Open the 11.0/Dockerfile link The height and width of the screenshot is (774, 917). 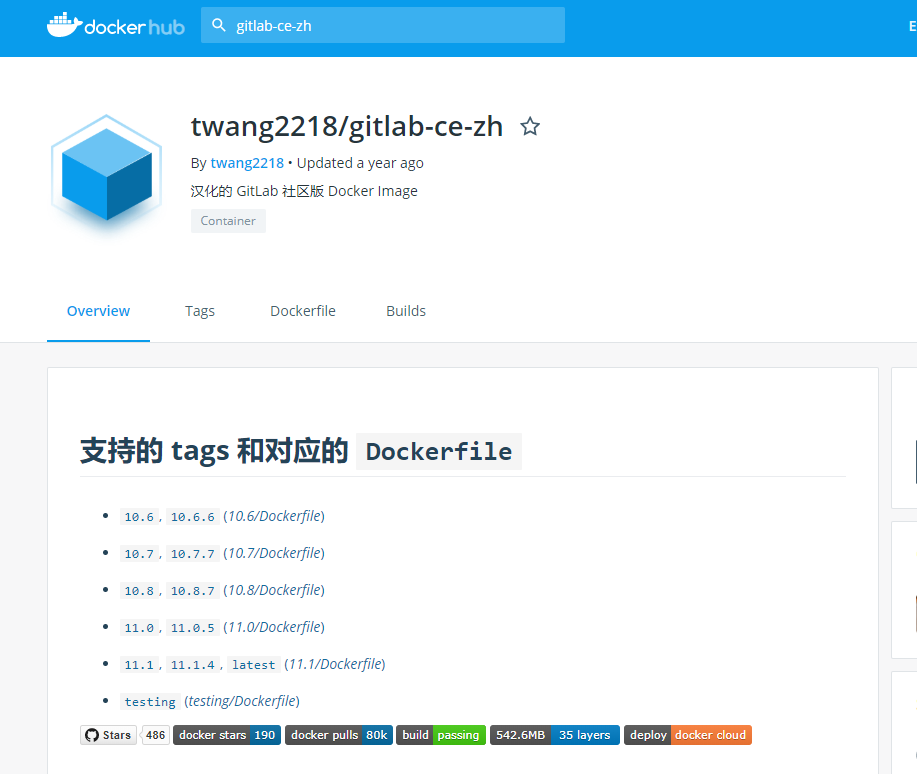tap(274, 627)
